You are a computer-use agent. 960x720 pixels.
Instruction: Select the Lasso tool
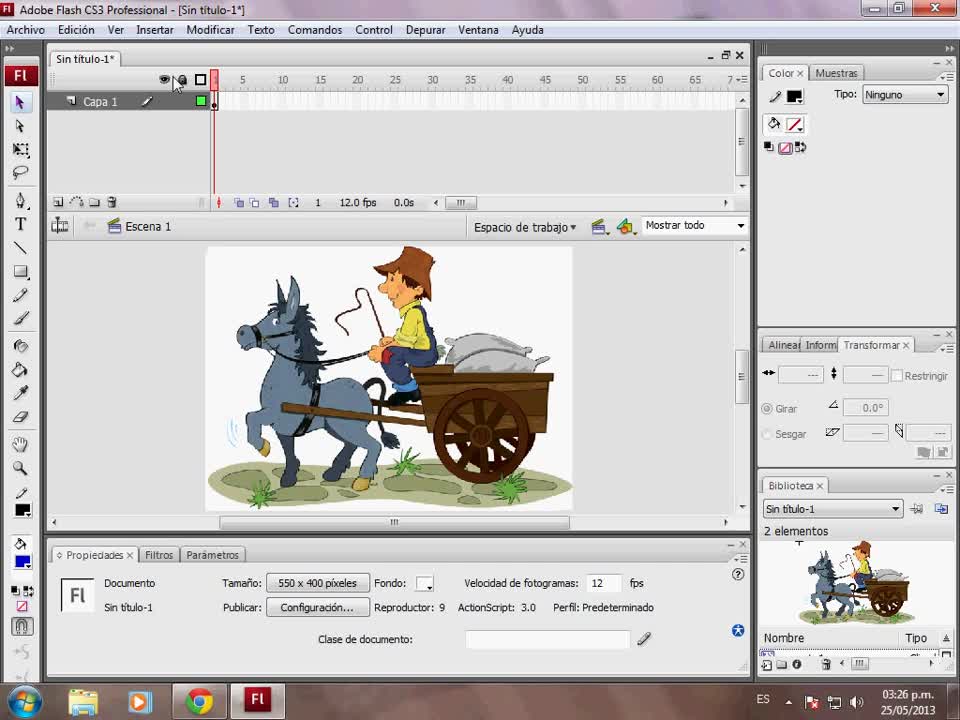coord(20,173)
